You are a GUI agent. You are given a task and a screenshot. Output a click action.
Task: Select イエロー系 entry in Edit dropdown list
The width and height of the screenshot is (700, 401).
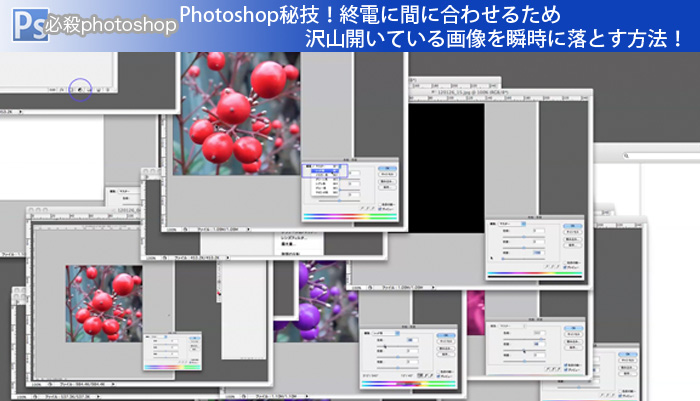tap(325, 175)
